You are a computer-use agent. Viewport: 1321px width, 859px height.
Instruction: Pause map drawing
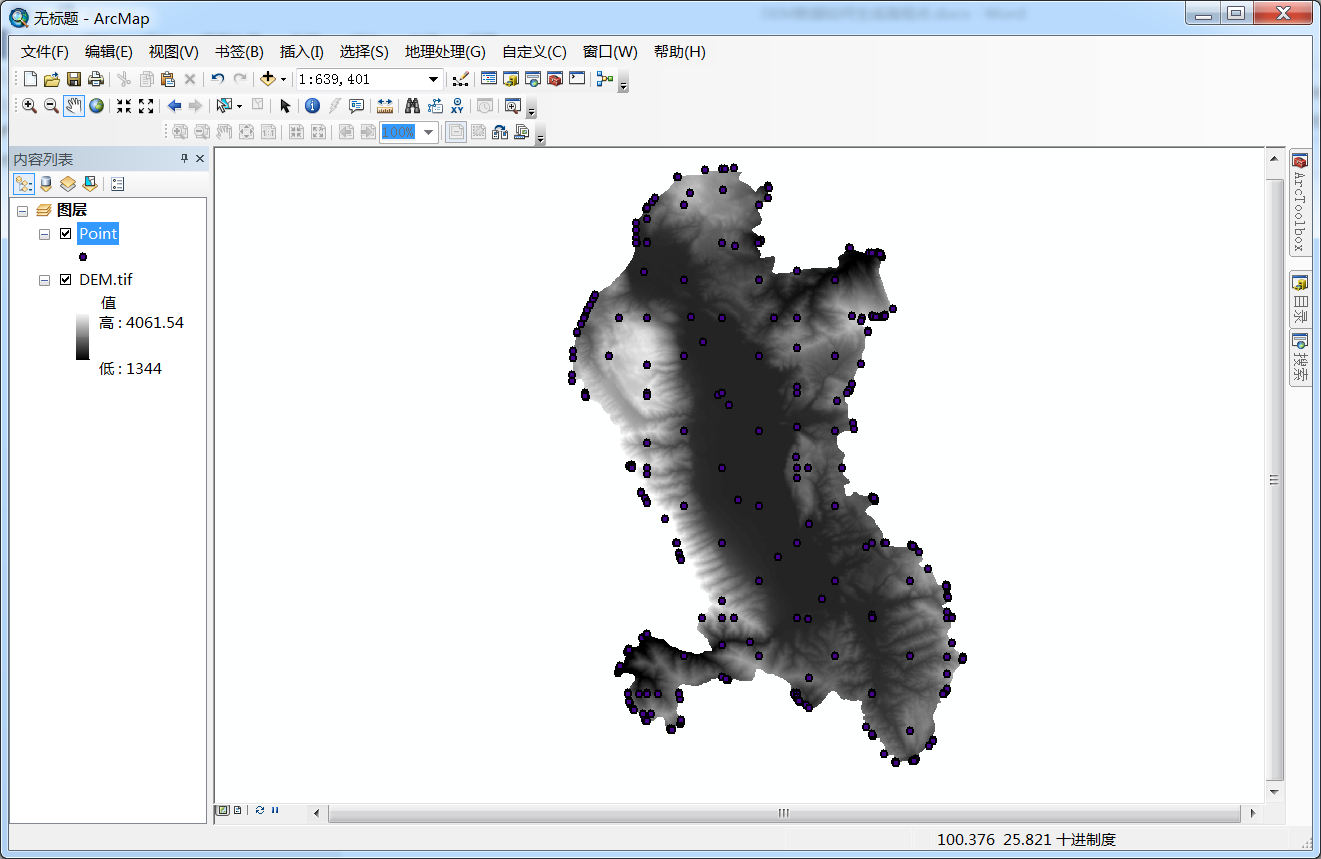click(x=275, y=810)
